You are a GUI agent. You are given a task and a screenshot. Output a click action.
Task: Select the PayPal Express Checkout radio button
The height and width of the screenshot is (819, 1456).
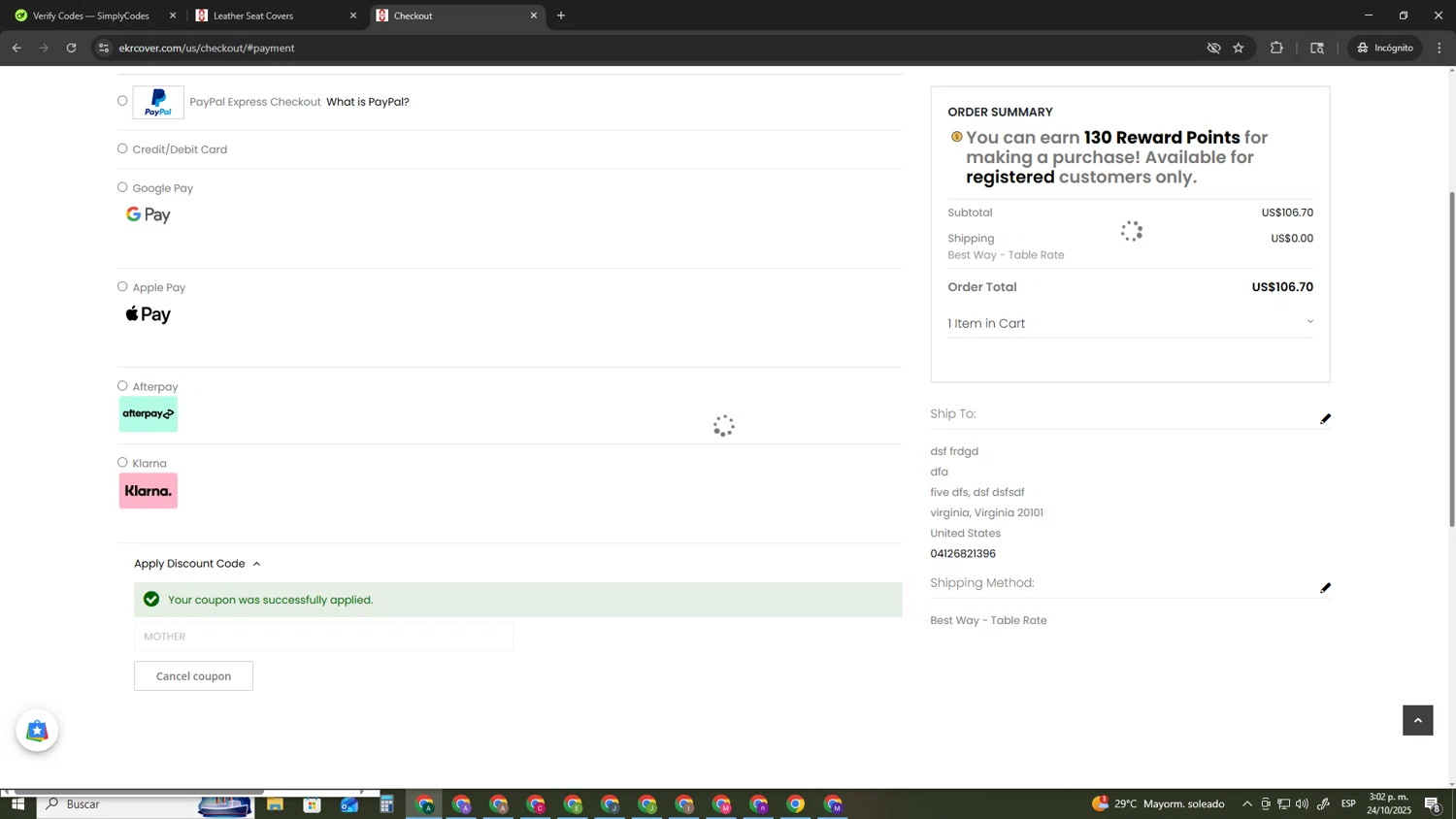coord(122,101)
